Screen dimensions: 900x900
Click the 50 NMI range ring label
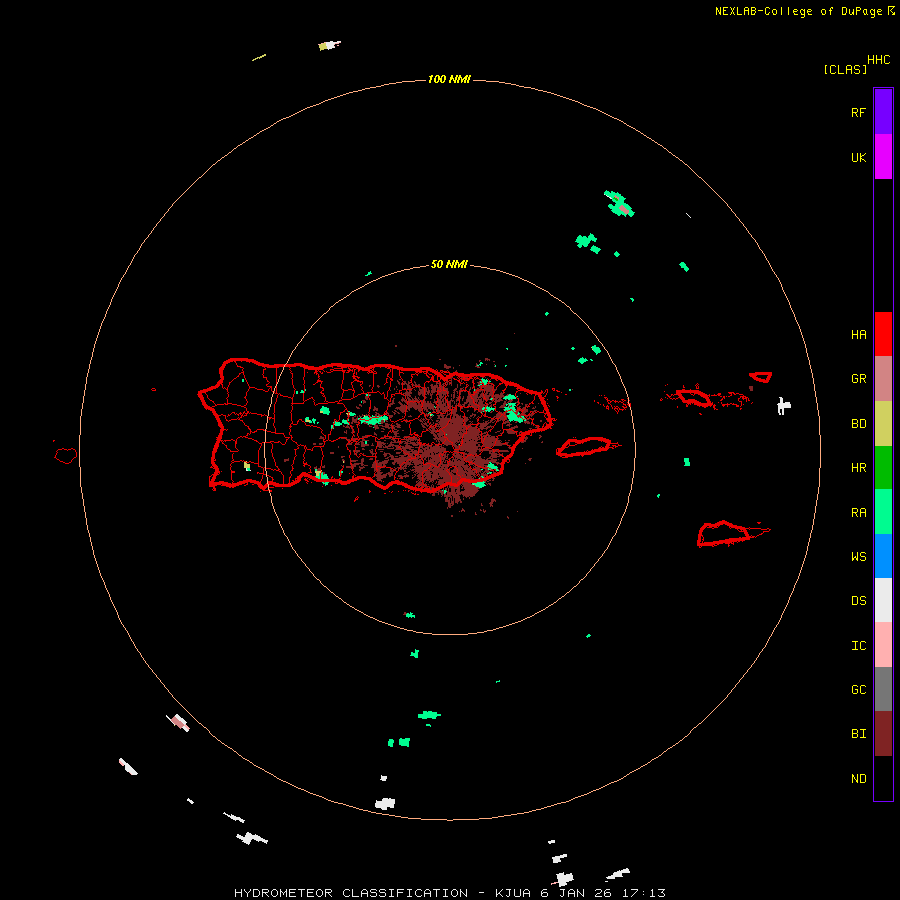(449, 264)
